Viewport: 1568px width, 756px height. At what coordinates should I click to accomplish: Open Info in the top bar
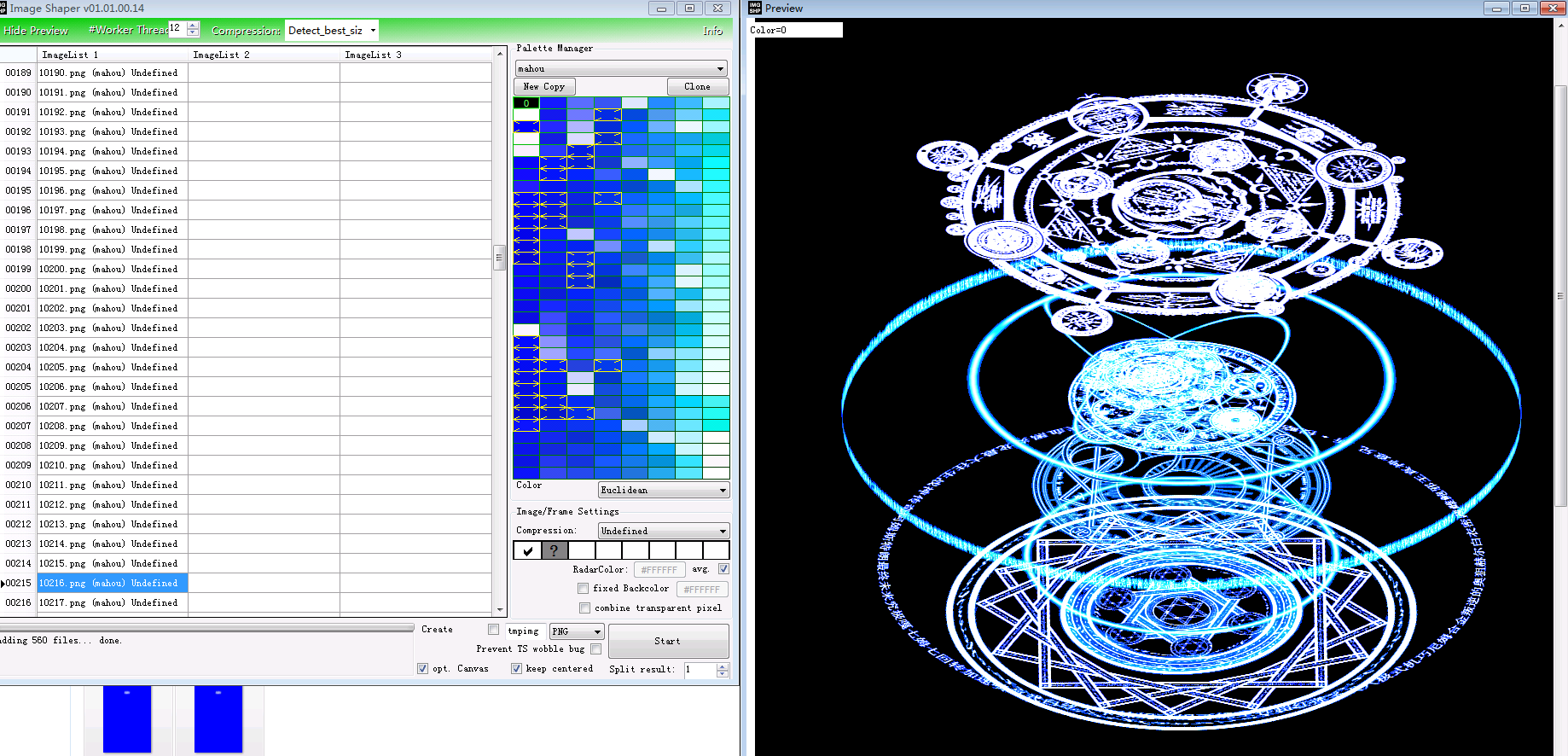(x=712, y=31)
